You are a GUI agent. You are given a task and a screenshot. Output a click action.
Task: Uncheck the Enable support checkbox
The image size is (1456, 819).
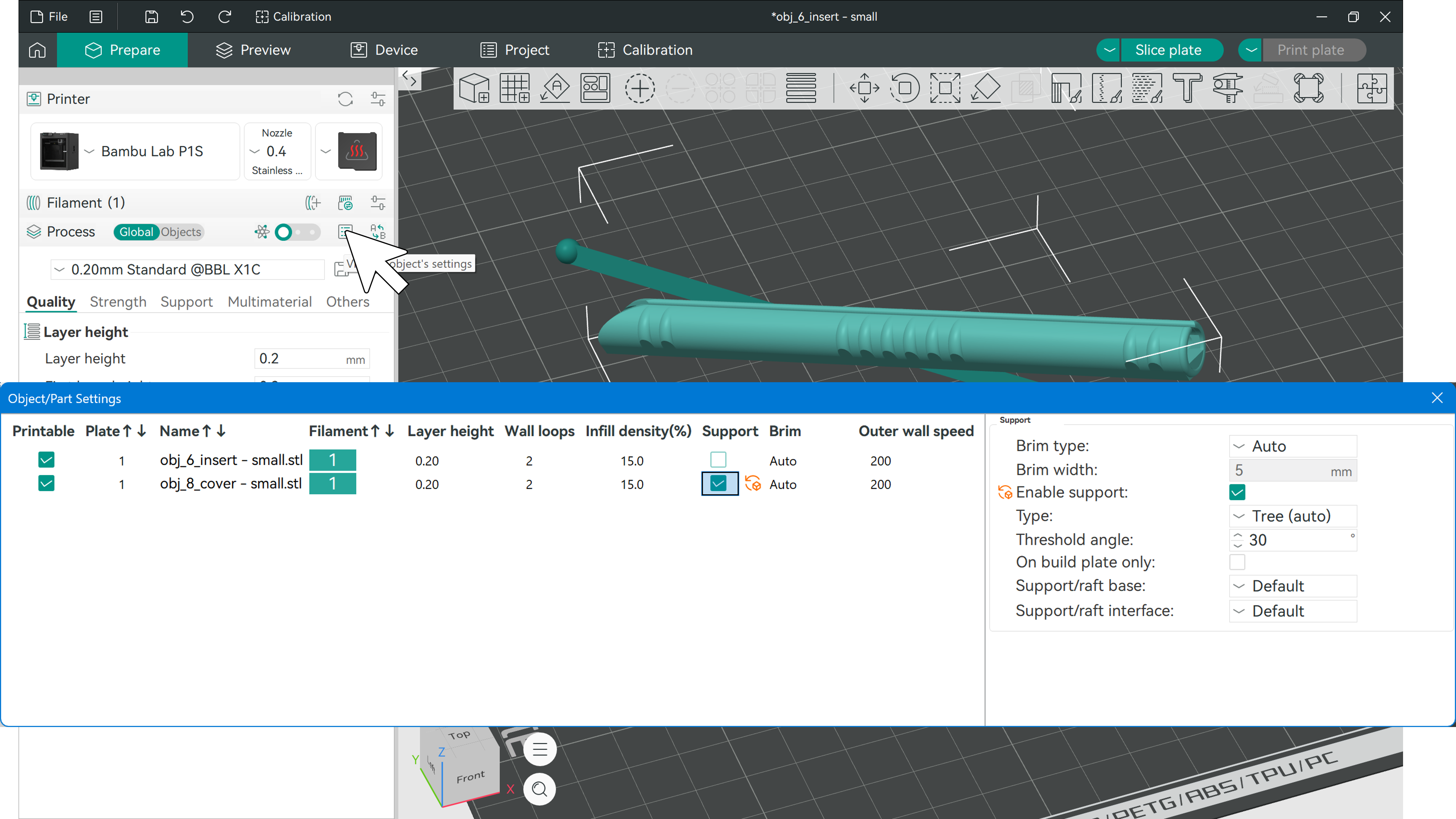tap(1237, 492)
